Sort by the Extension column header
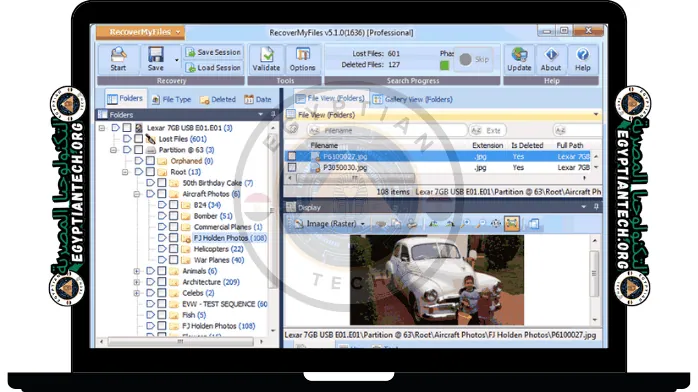 [x=487, y=145]
